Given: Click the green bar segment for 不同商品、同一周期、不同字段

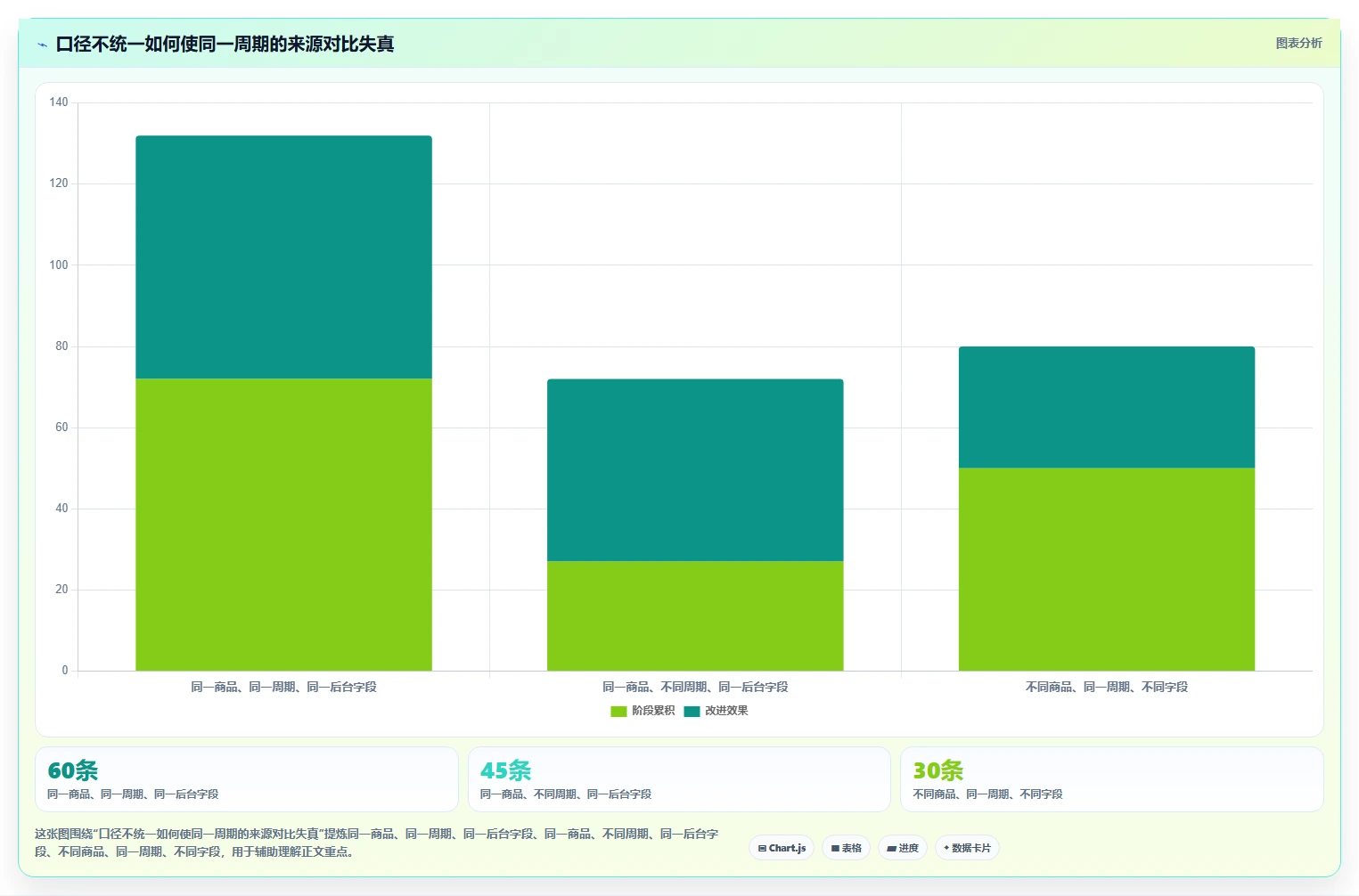Looking at the screenshot, I should click(x=1107, y=569).
